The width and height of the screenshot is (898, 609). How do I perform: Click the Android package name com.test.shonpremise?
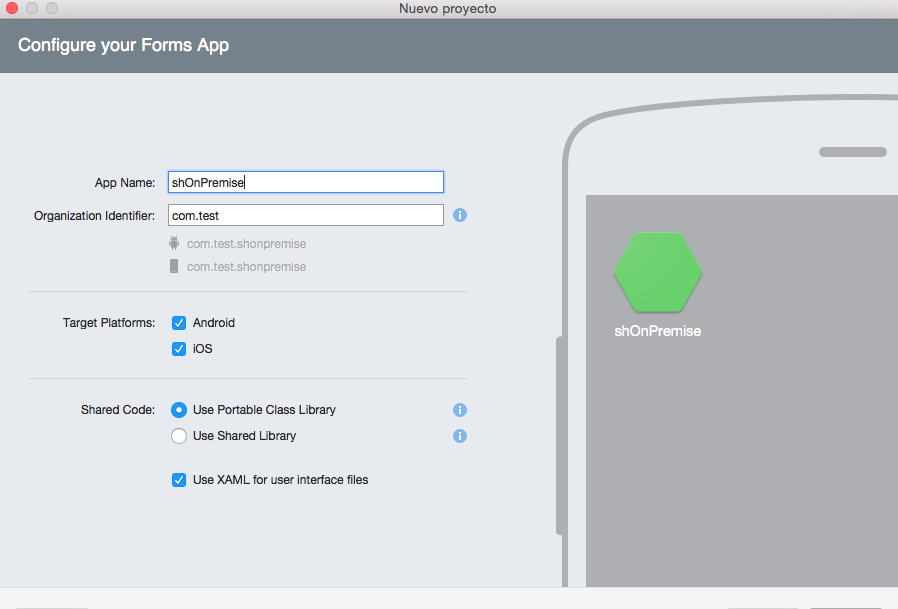click(x=246, y=244)
